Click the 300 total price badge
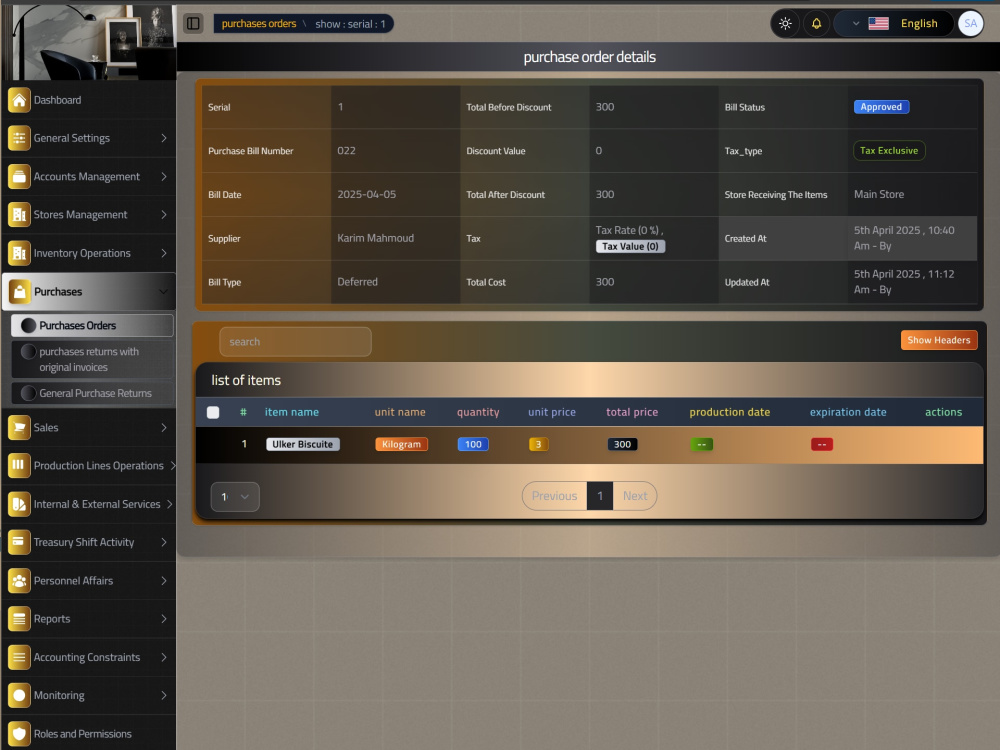 [x=622, y=445]
